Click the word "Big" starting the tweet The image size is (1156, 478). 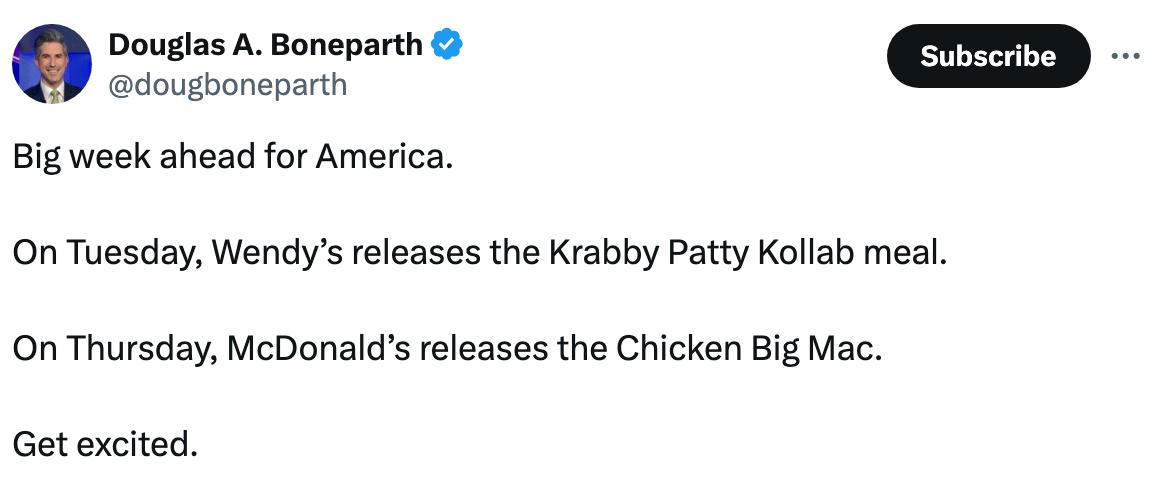pos(36,159)
